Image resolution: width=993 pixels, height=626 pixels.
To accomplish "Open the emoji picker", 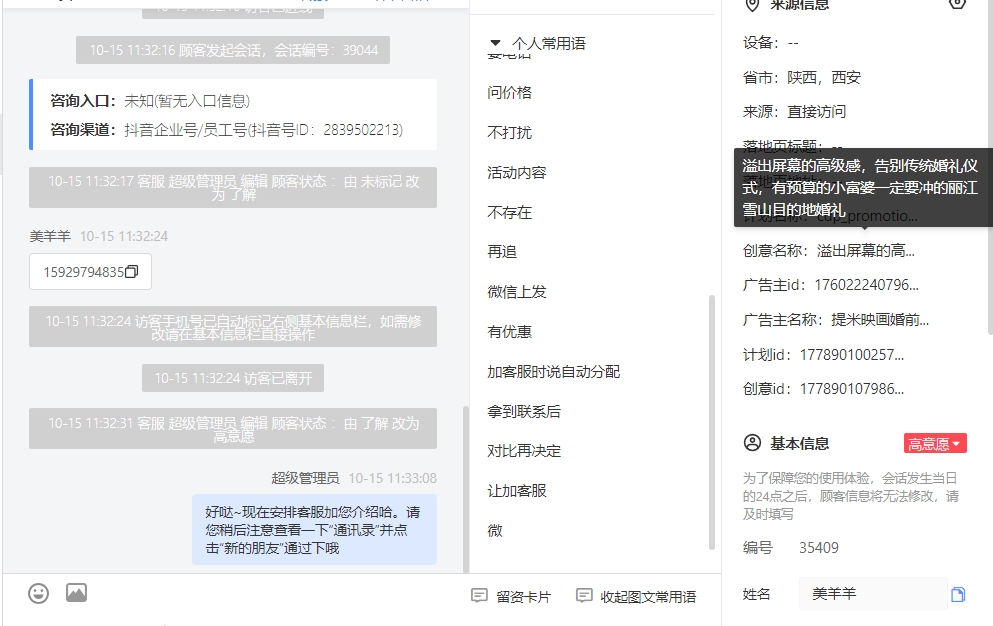I will (39, 594).
